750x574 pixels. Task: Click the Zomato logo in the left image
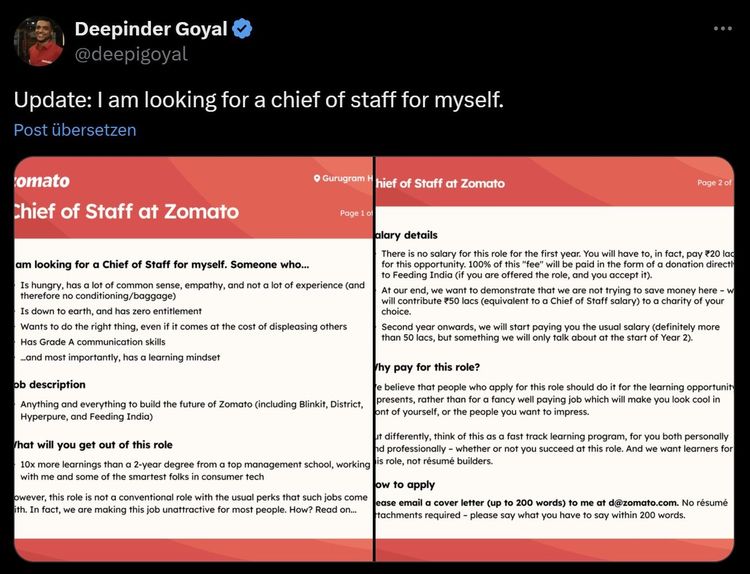[41, 181]
